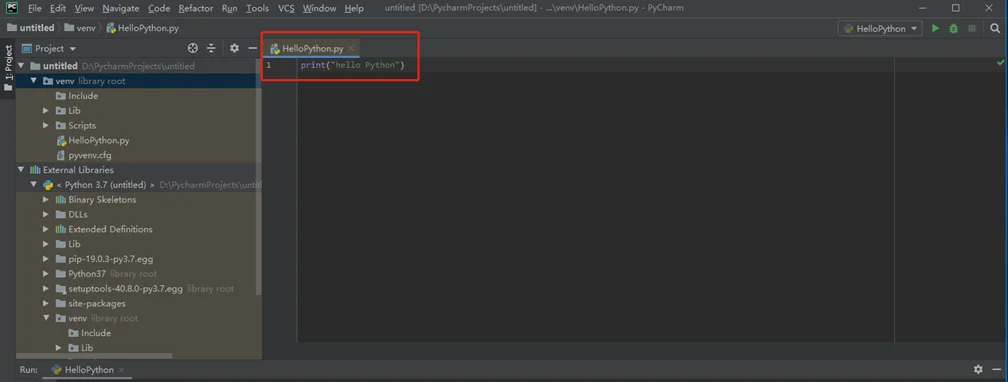The image size is (1008, 382).
Task: Expand the Scripts folder under venv
Action: (46, 125)
